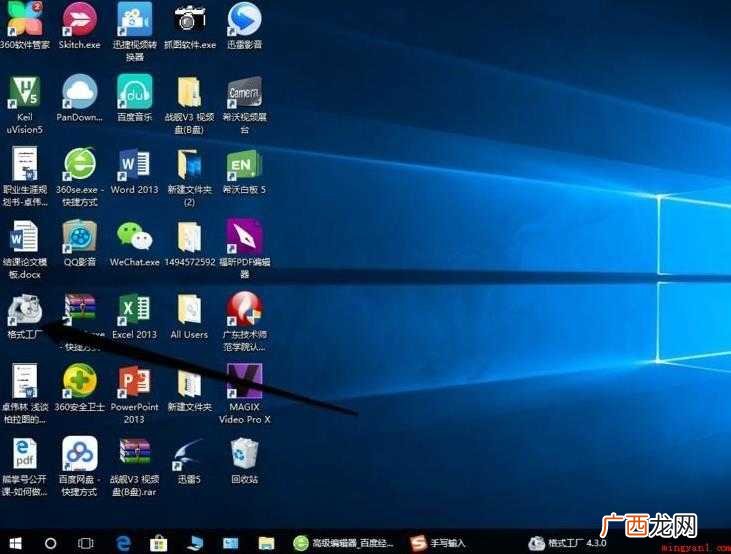This screenshot has height=554, width=731.
Task: Switch to 格式工厂 4.3.0 taskbar window
Action: point(567,543)
